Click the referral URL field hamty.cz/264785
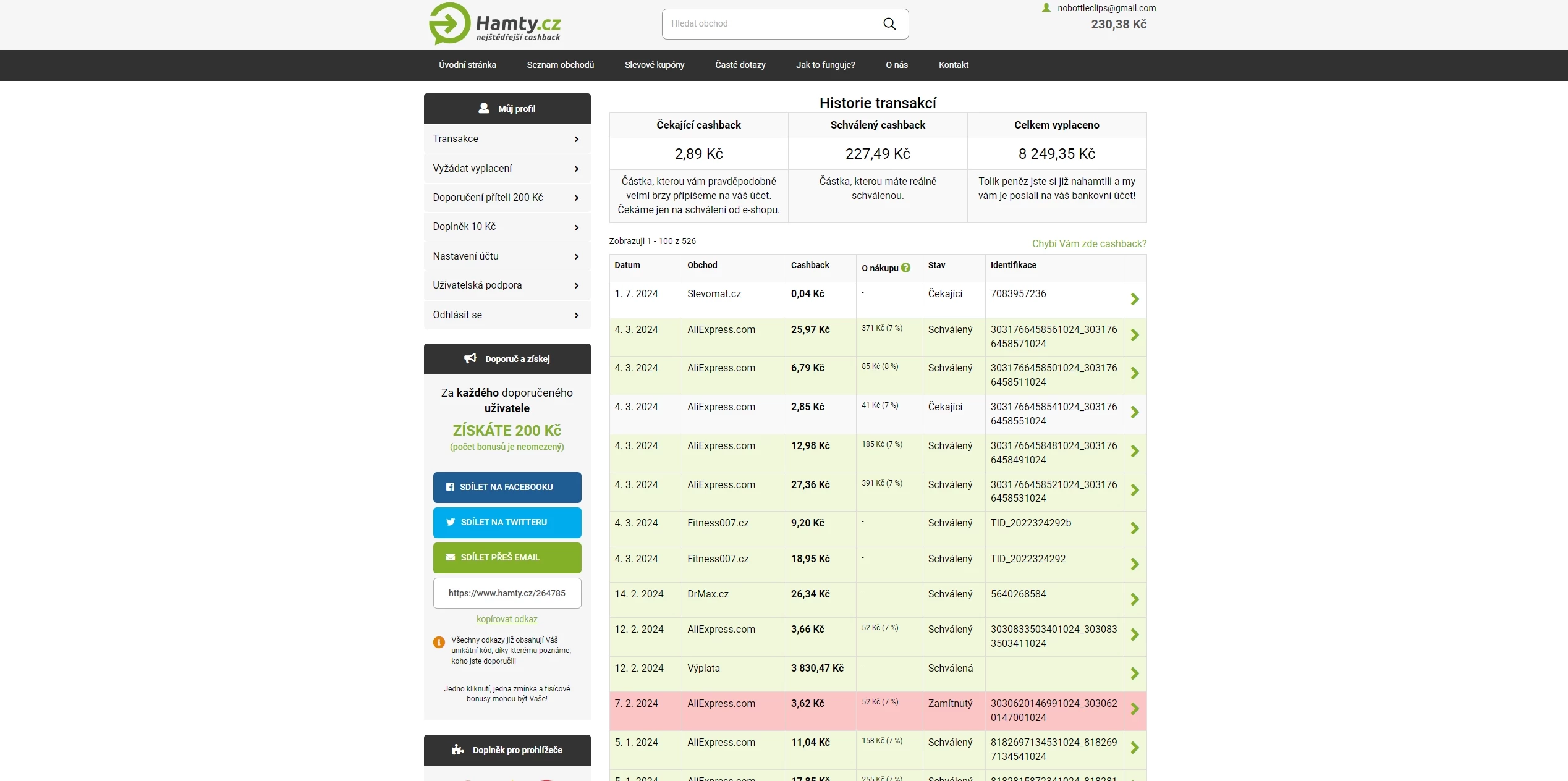Viewport: 1568px width, 781px height. [507, 593]
